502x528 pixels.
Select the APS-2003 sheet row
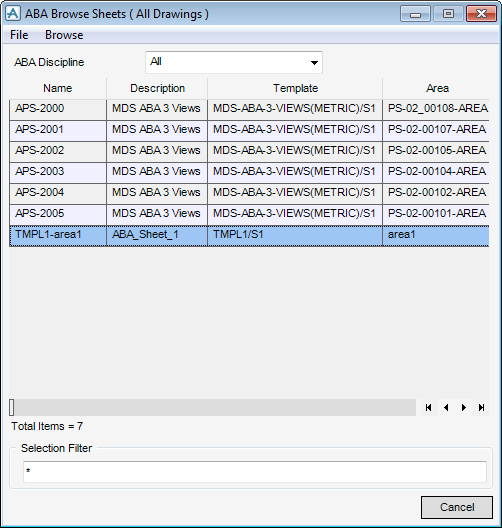(x=249, y=172)
